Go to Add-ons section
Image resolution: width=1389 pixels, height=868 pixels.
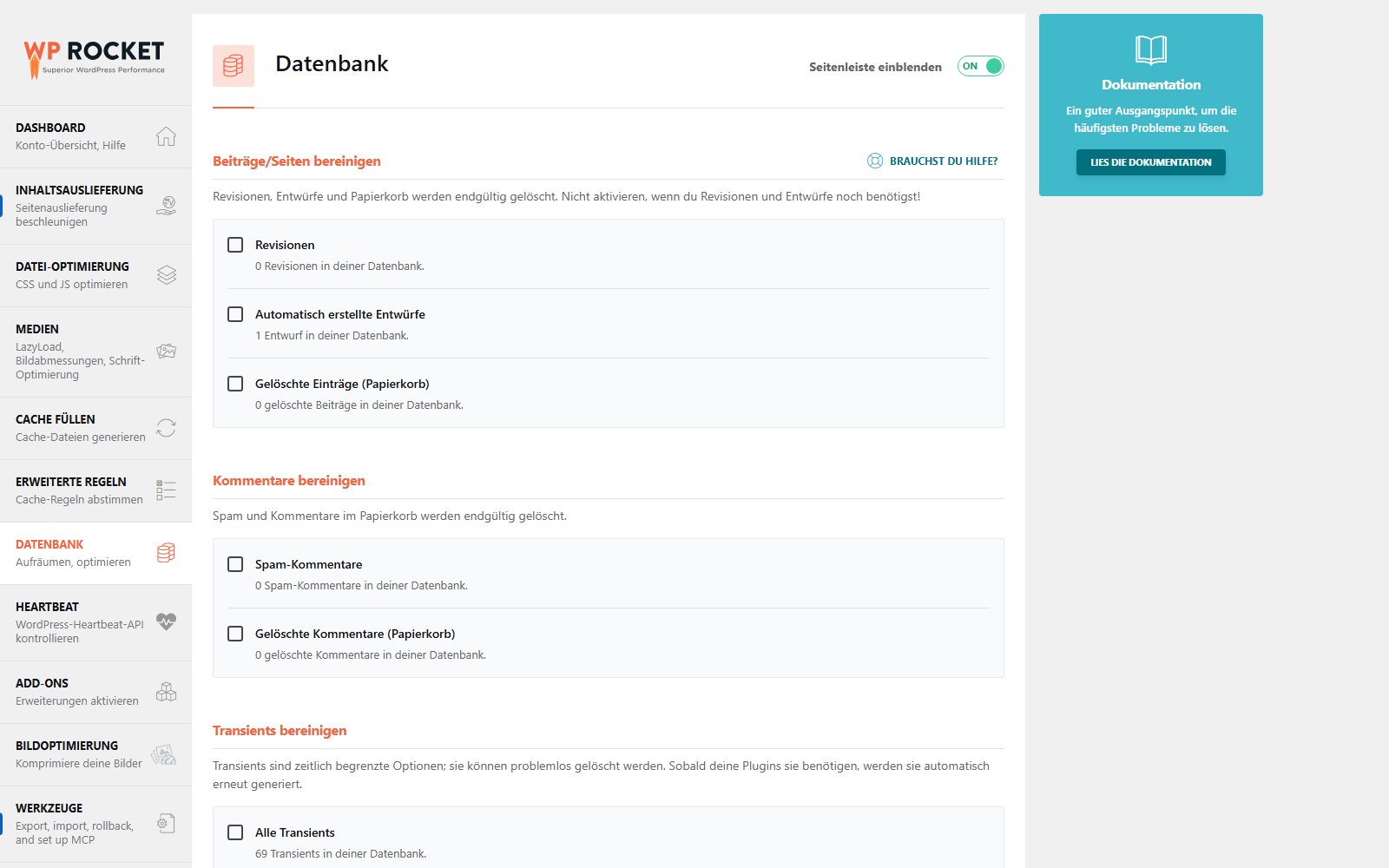pyautogui.click(x=95, y=692)
